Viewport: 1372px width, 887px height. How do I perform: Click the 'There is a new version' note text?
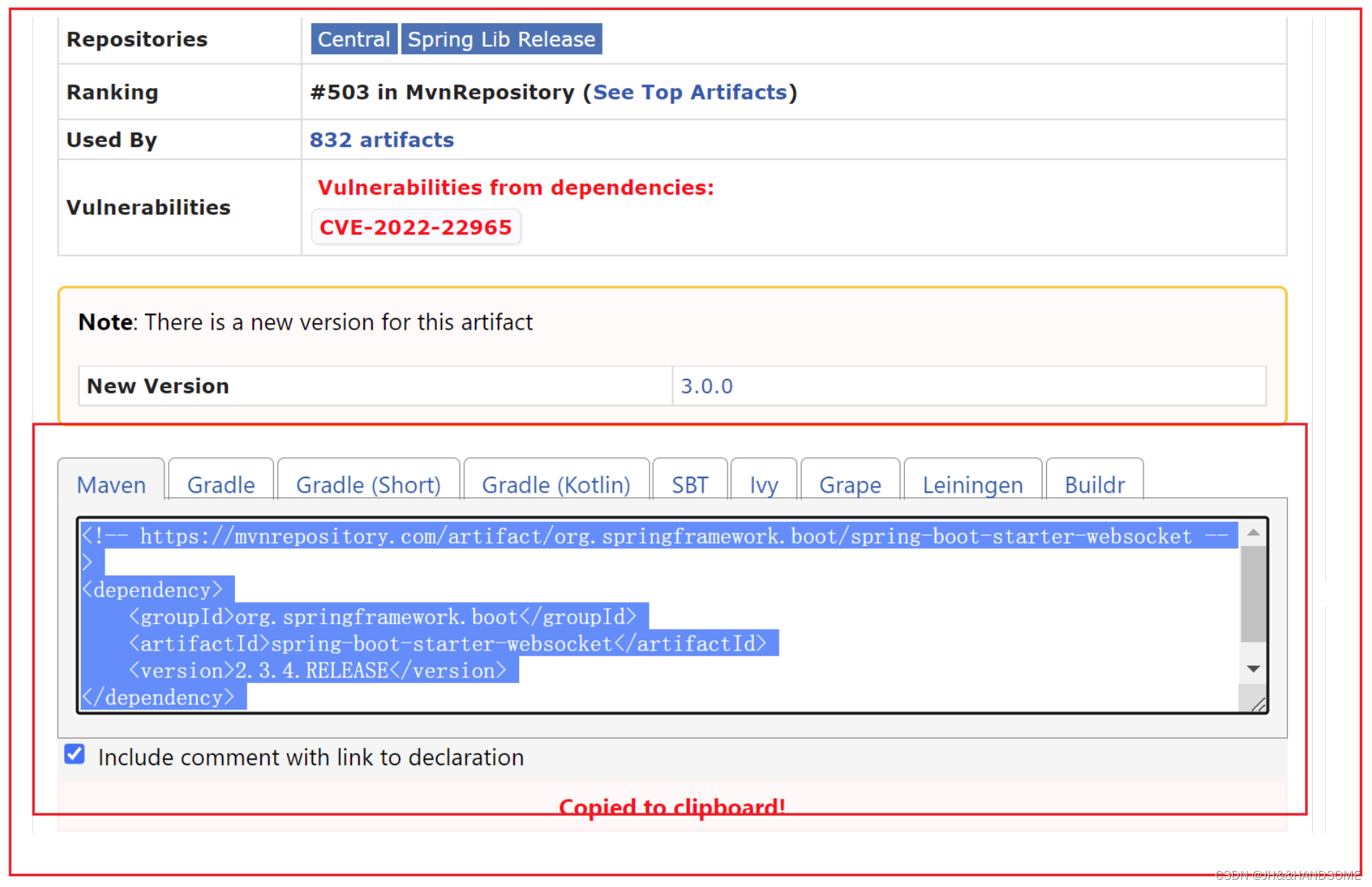pos(339,322)
